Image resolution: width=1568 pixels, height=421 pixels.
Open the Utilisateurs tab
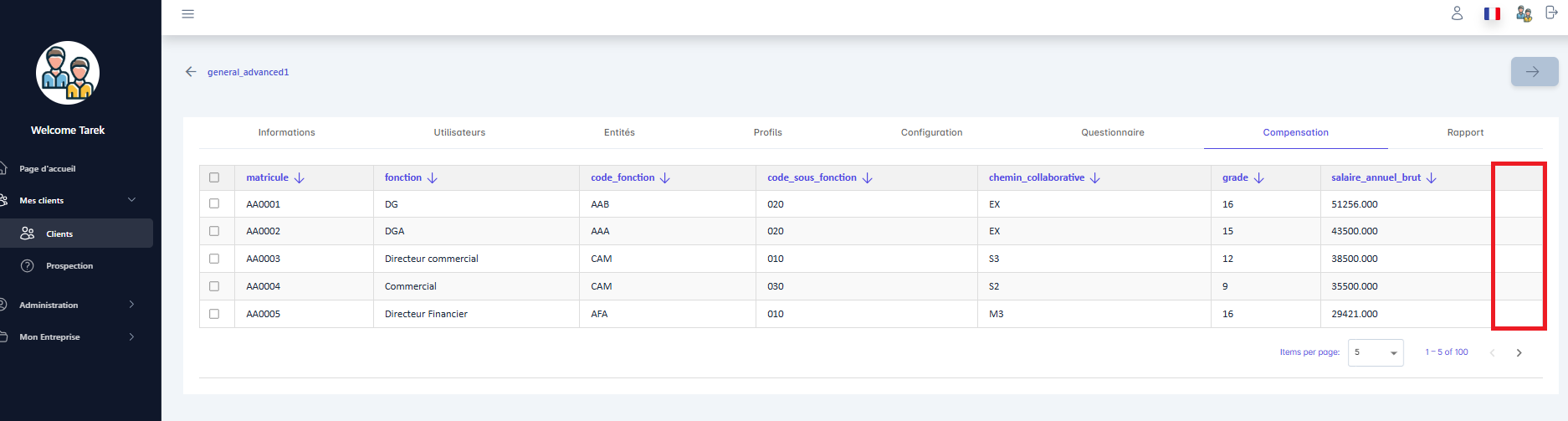(459, 132)
